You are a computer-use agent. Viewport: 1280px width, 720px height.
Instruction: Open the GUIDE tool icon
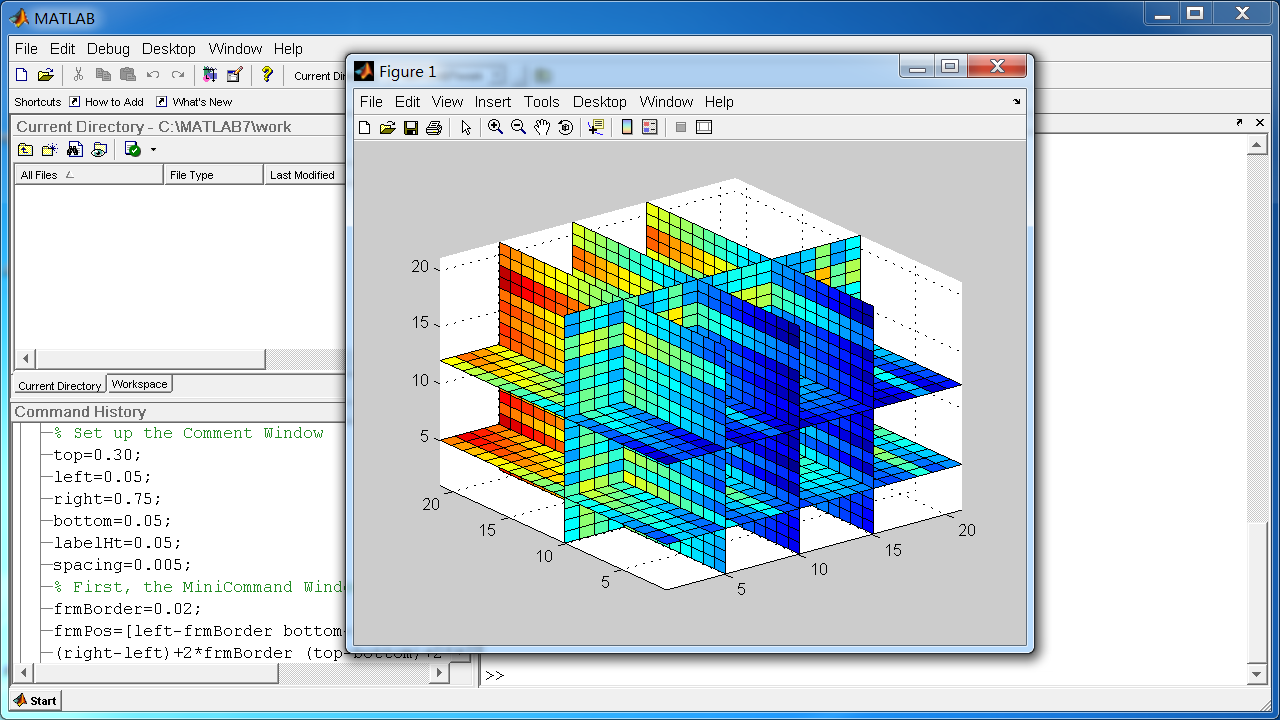point(234,75)
